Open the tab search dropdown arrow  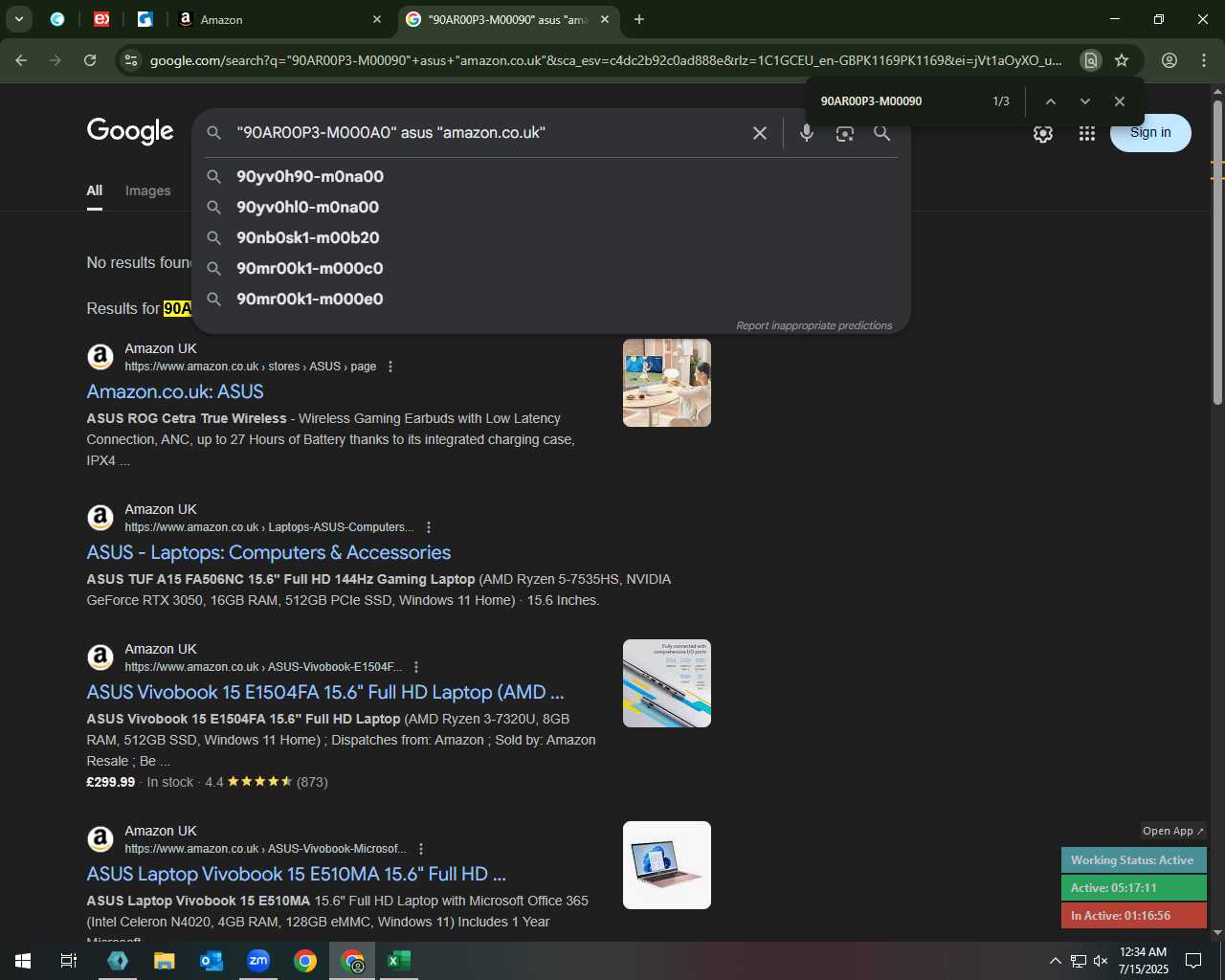[x=19, y=19]
